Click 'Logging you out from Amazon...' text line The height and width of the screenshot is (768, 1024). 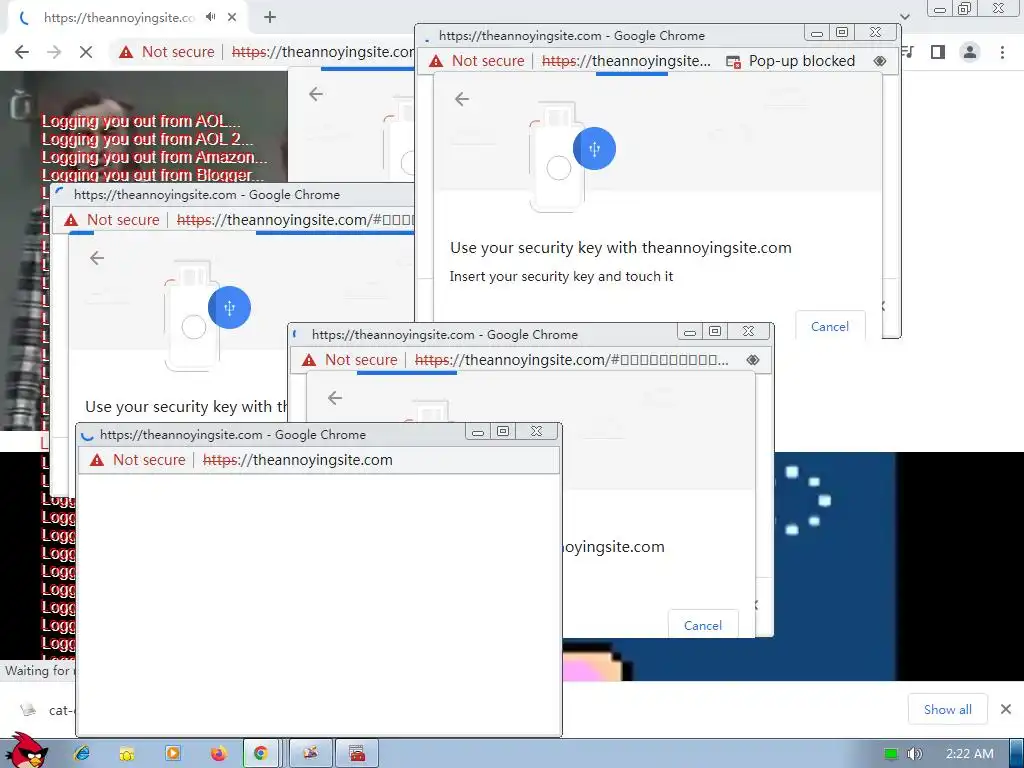coord(155,157)
